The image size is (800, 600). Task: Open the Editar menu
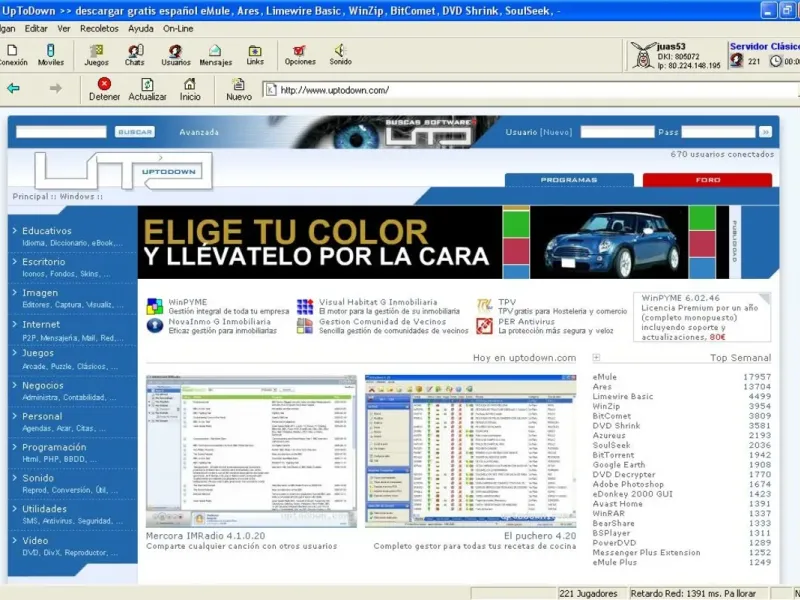coord(36,29)
